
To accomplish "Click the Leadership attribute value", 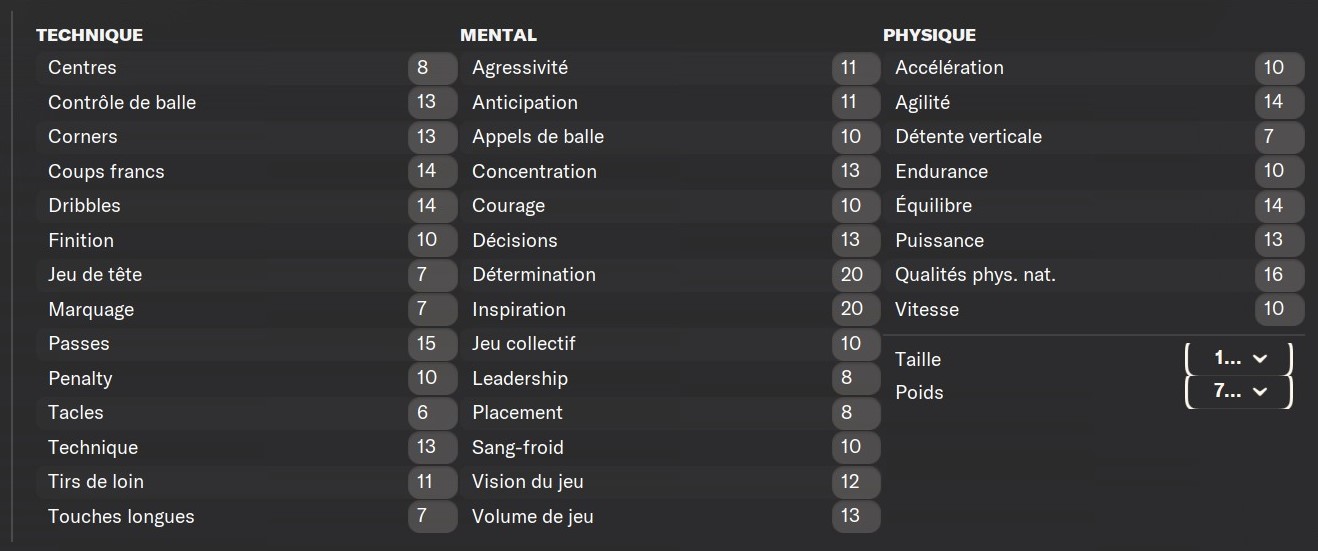I will click(856, 378).
